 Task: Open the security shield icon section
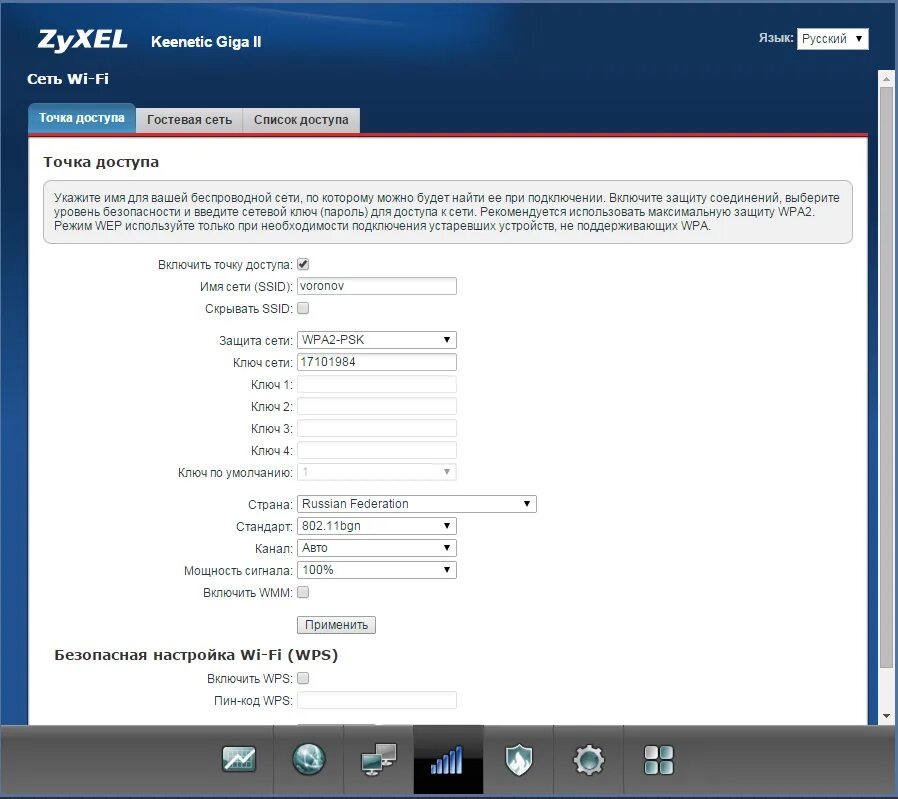518,761
